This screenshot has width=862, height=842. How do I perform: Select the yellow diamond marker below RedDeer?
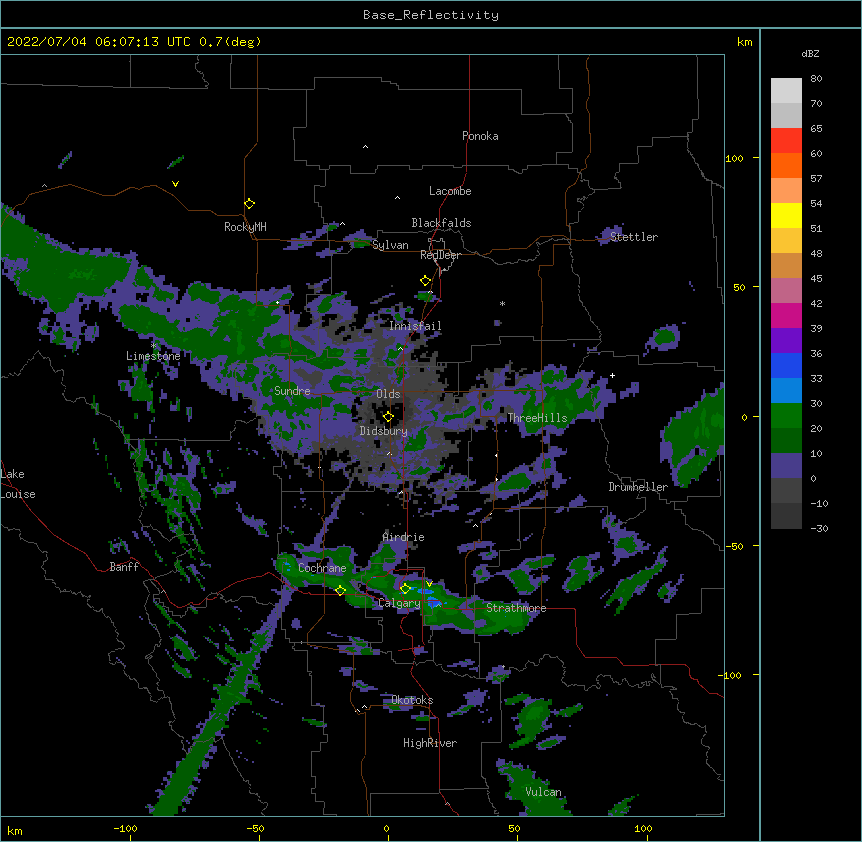coord(426,281)
